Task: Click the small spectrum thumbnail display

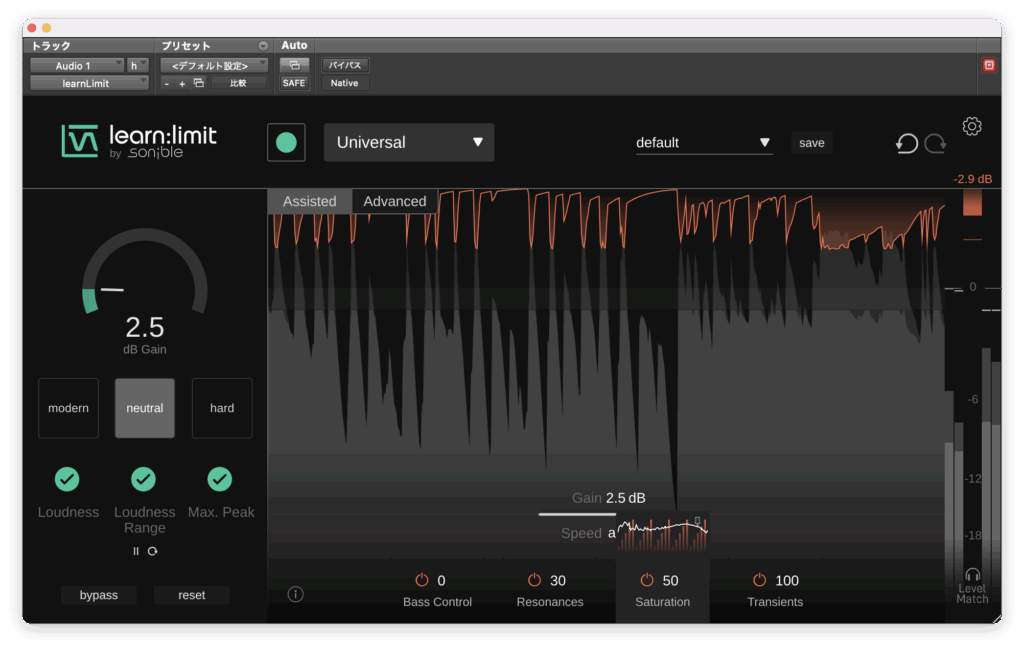Action: [x=663, y=534]
